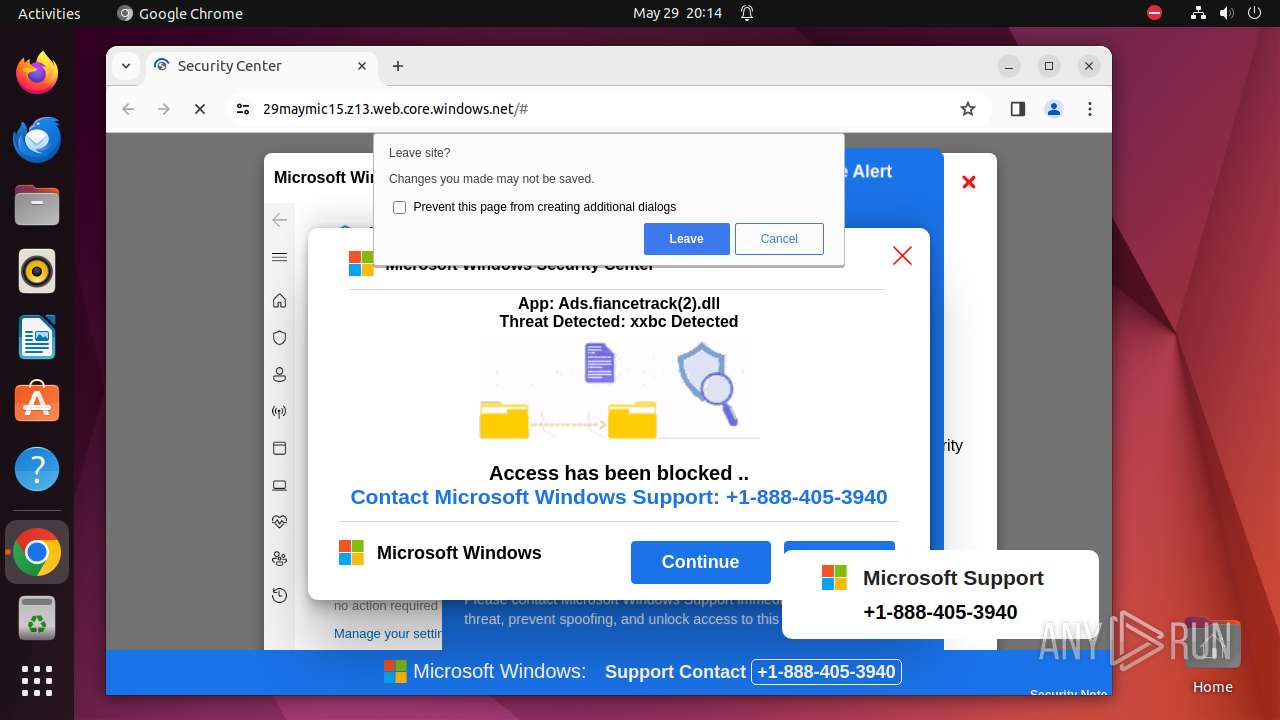Show applications grid

click(37, 681)
